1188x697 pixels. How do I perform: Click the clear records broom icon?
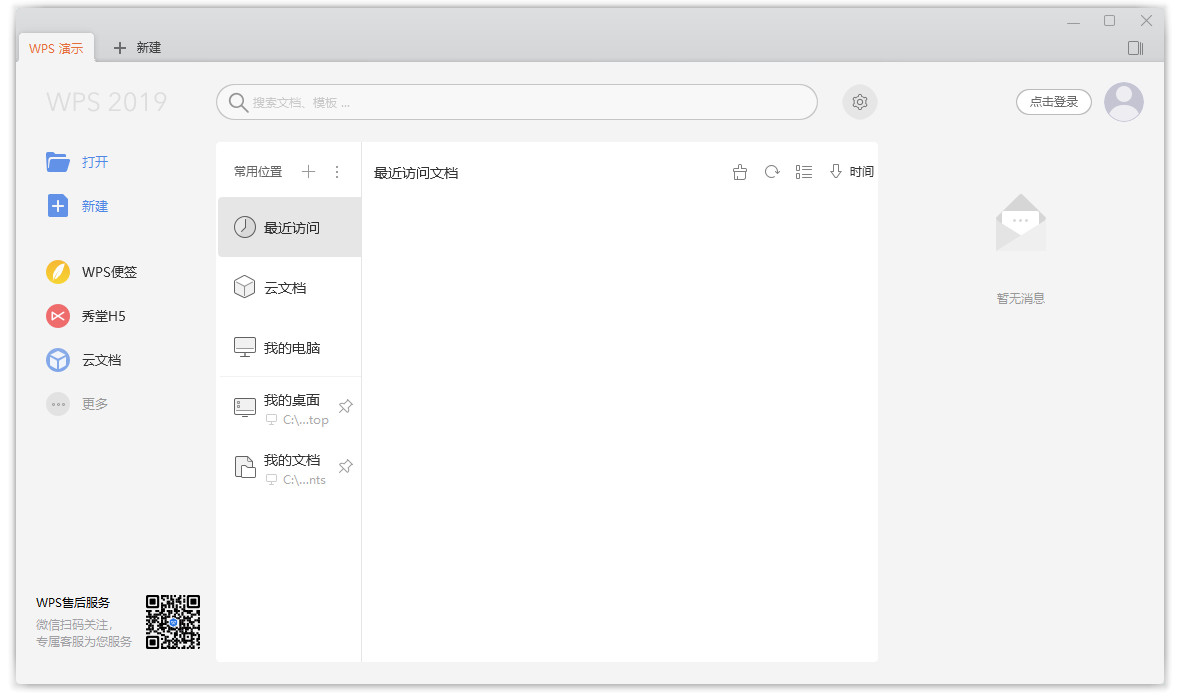pyautogui.click(x=740, y=172)
